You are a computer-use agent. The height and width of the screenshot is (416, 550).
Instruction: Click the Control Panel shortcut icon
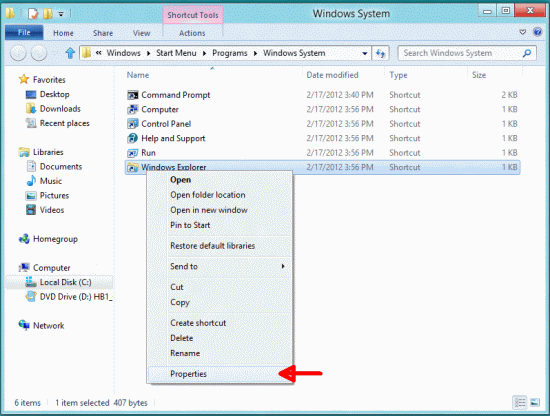(133, 124)
